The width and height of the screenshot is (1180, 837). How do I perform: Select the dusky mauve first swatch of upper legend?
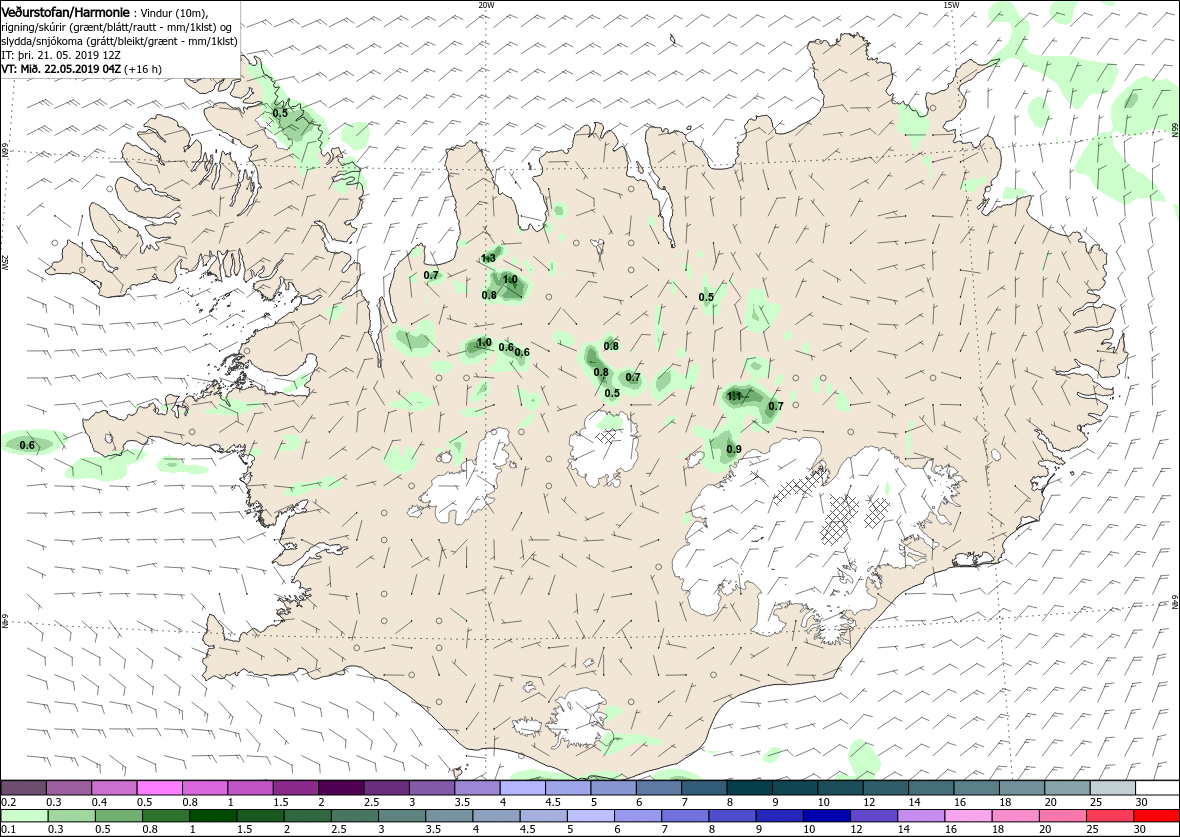[x=23, y=787]
